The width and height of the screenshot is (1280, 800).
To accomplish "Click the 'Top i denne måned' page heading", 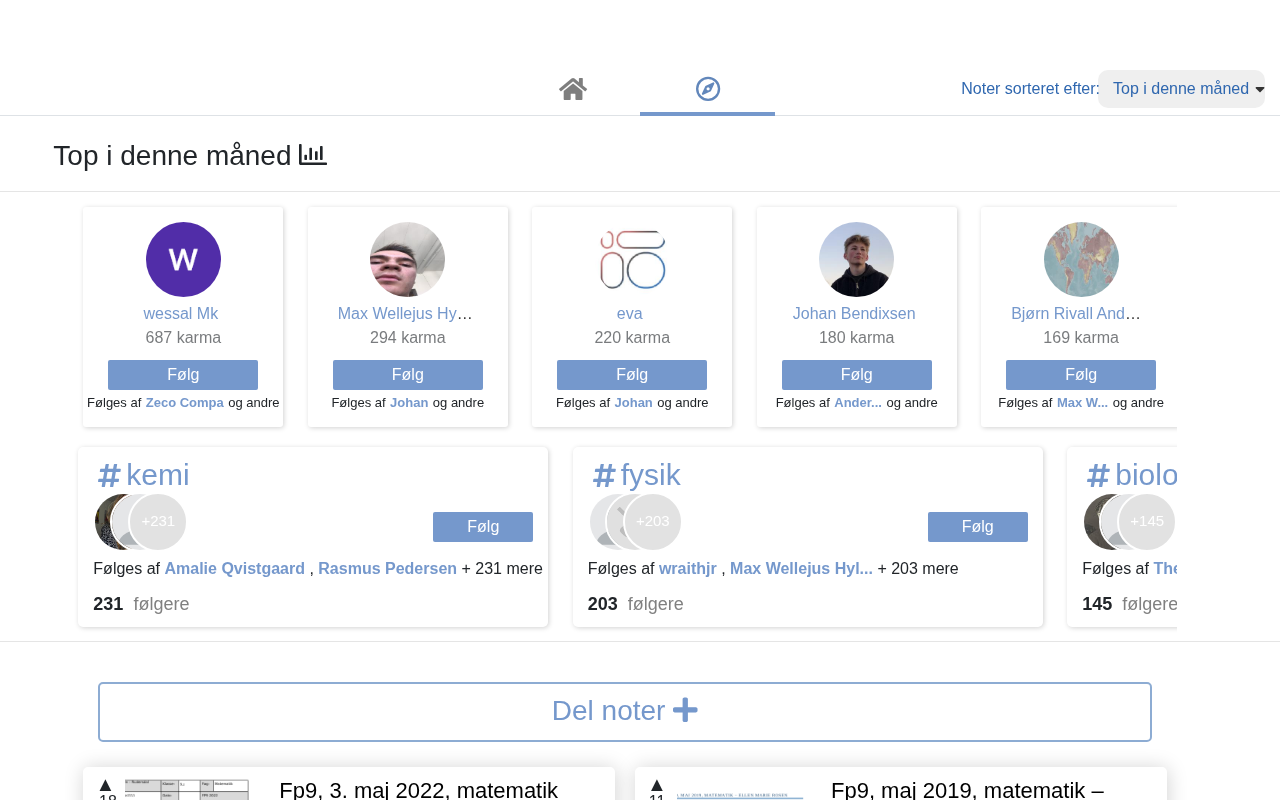I will (x=172, y=155).
